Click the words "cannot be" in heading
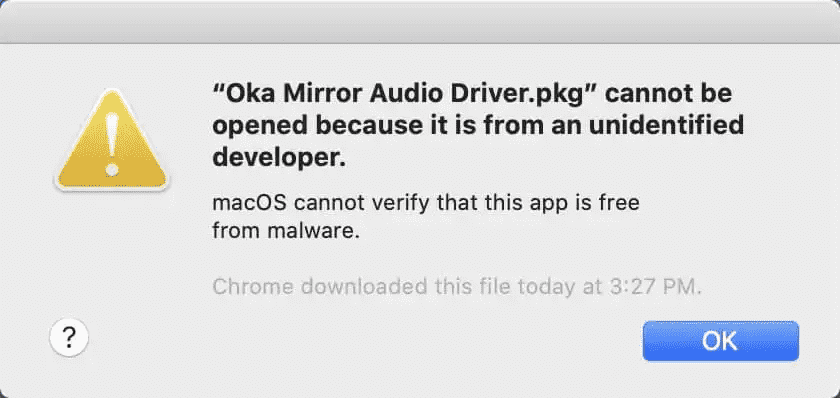The height and width of the screenshot is (398, 840). pos(669,94)
